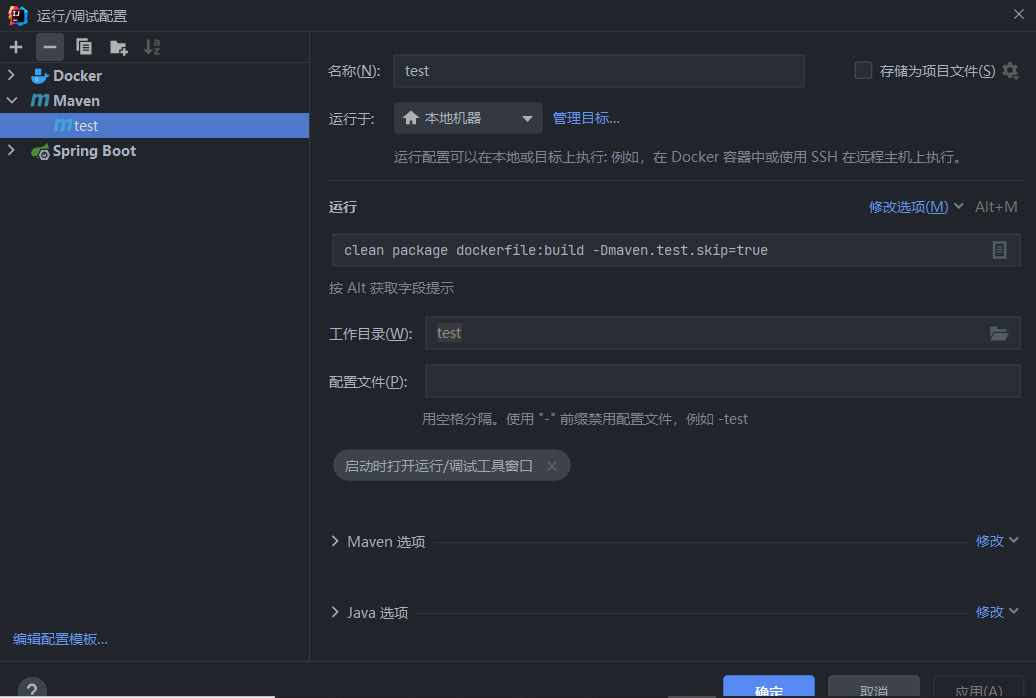Enable the store as project file checkbox

point(863,70)
